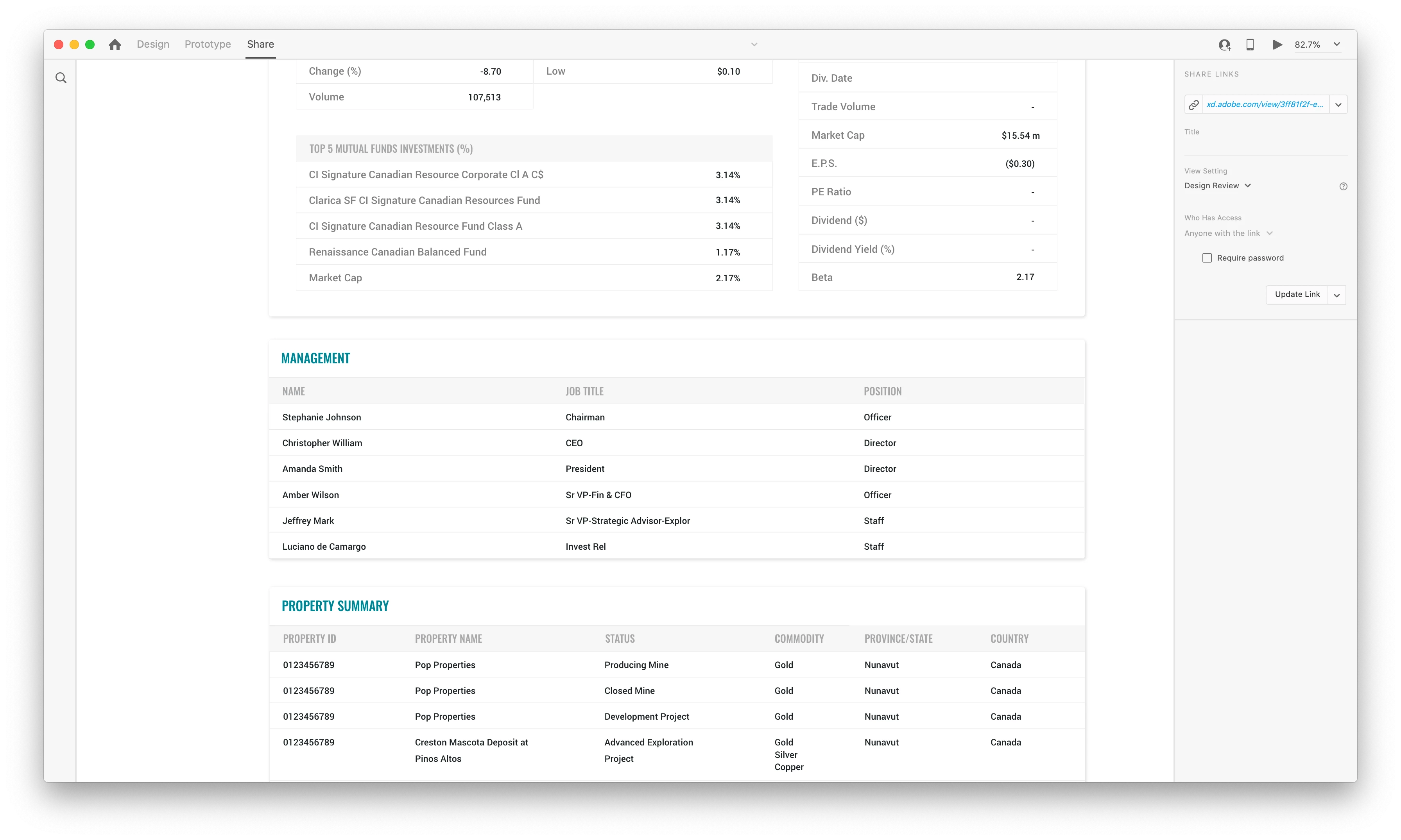Click the yellow minimize window button
Viewport: 1401px width, 840px height.
74,44
